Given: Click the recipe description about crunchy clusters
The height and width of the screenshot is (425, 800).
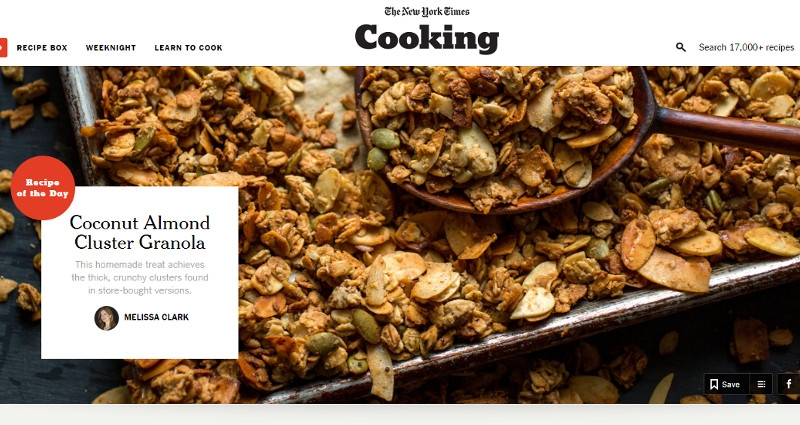Looking at the screenshot, I should coord(140,278).
